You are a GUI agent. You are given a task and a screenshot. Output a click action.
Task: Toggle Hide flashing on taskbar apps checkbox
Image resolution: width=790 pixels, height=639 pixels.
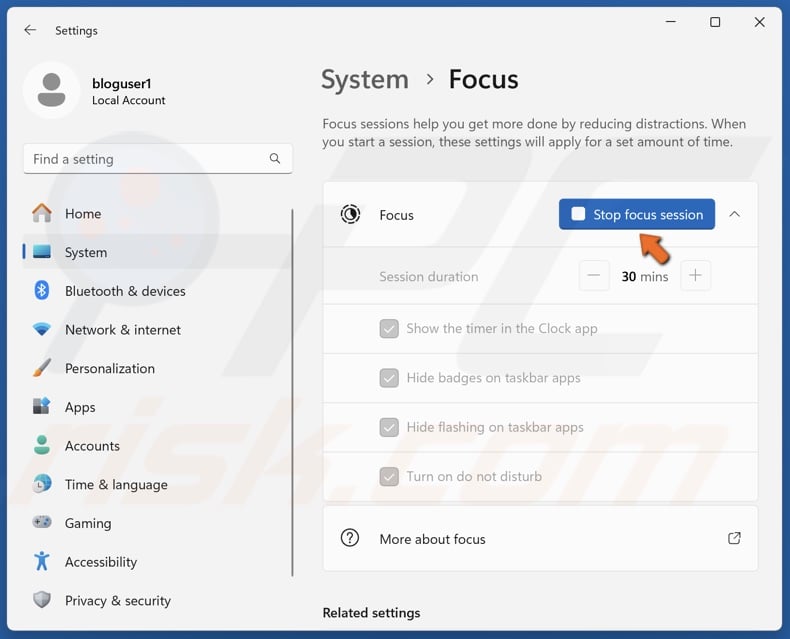(x=389, y=427)
